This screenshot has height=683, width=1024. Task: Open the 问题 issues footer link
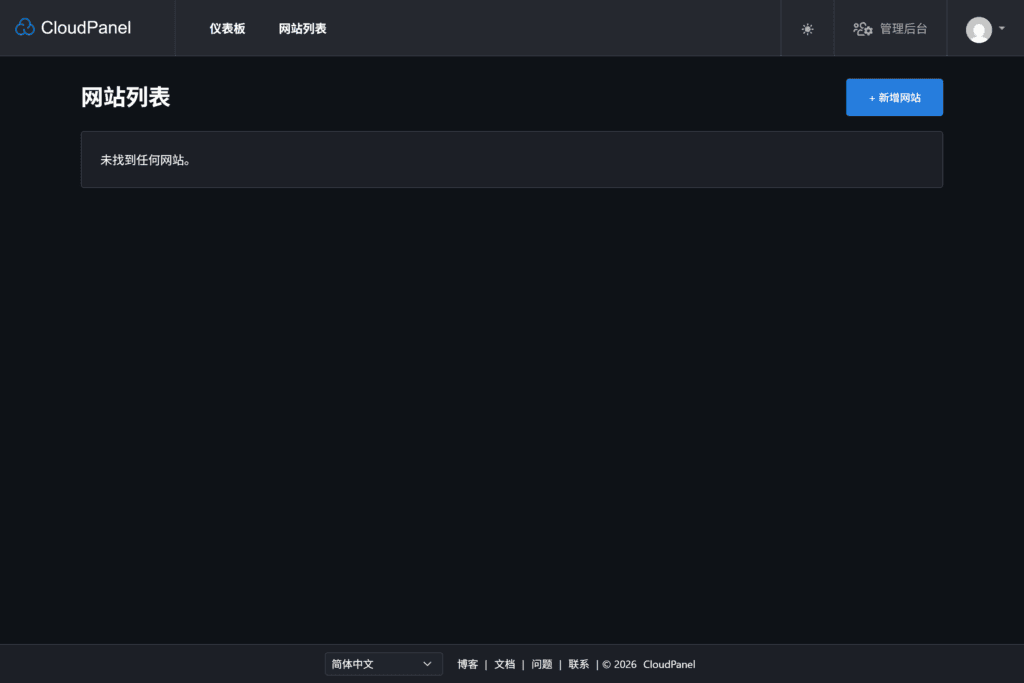coord(541,664)
